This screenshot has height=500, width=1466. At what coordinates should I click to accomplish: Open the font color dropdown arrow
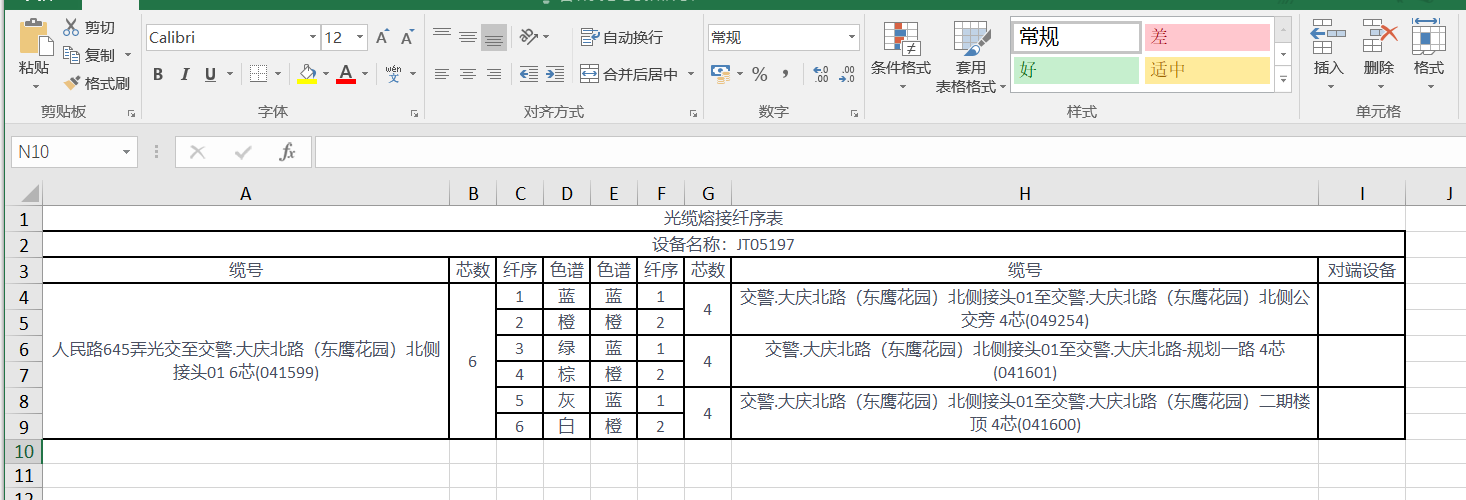tap(365, 74)
